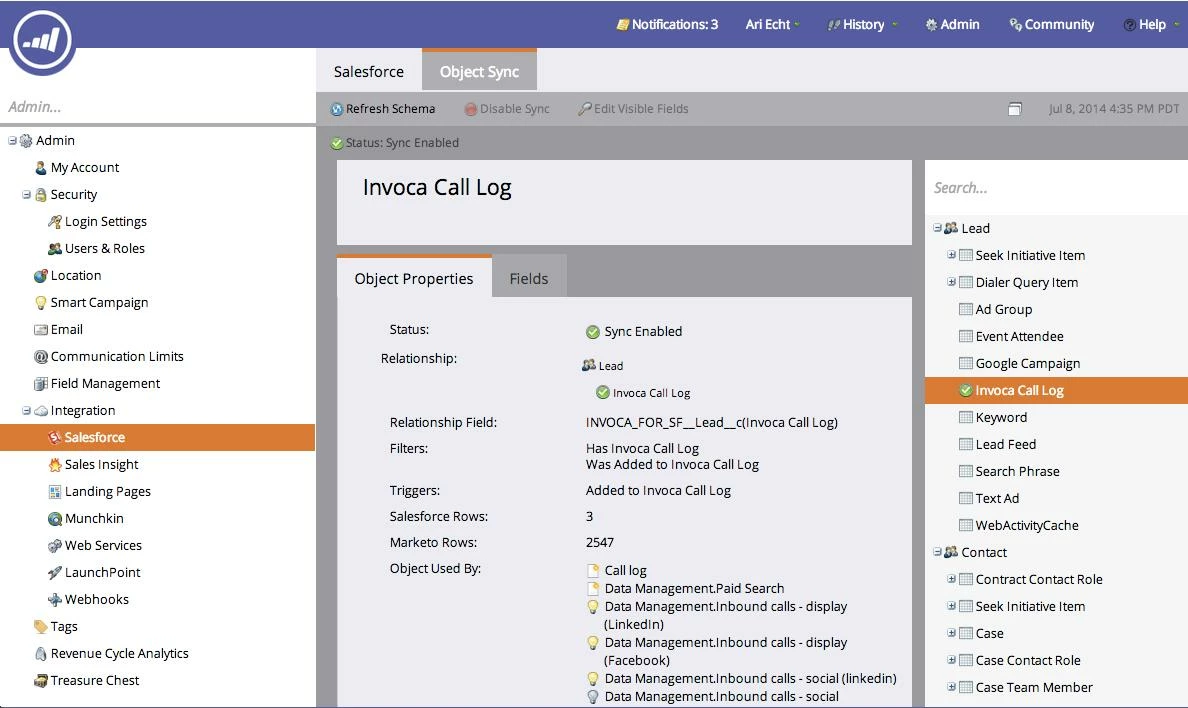Switch to Object Properties tab
Image resolution: width=1188 pixels, height=708 pixels.
click(x=414, y=278)
